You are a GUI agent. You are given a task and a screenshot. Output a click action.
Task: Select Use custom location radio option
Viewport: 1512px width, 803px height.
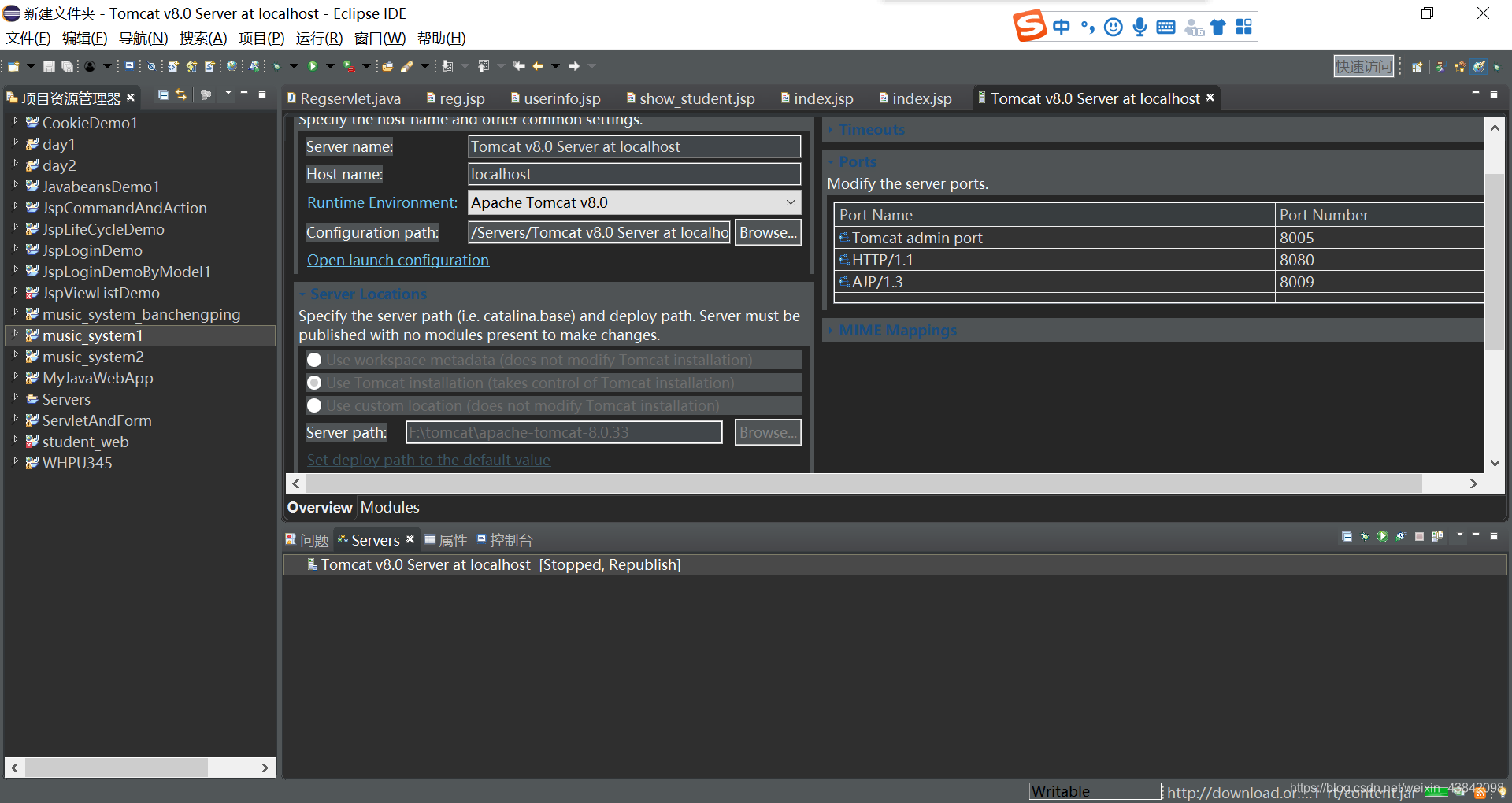click(314, 405)
